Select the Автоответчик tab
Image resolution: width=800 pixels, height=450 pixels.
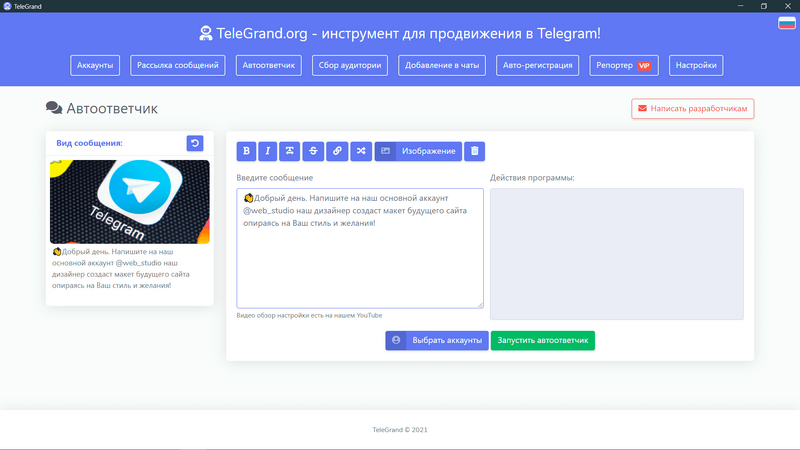tap(268, 65)
